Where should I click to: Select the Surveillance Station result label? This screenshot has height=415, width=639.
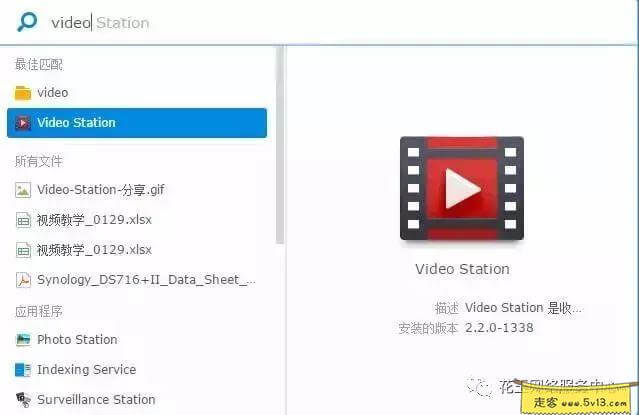[x=96, y=400]
